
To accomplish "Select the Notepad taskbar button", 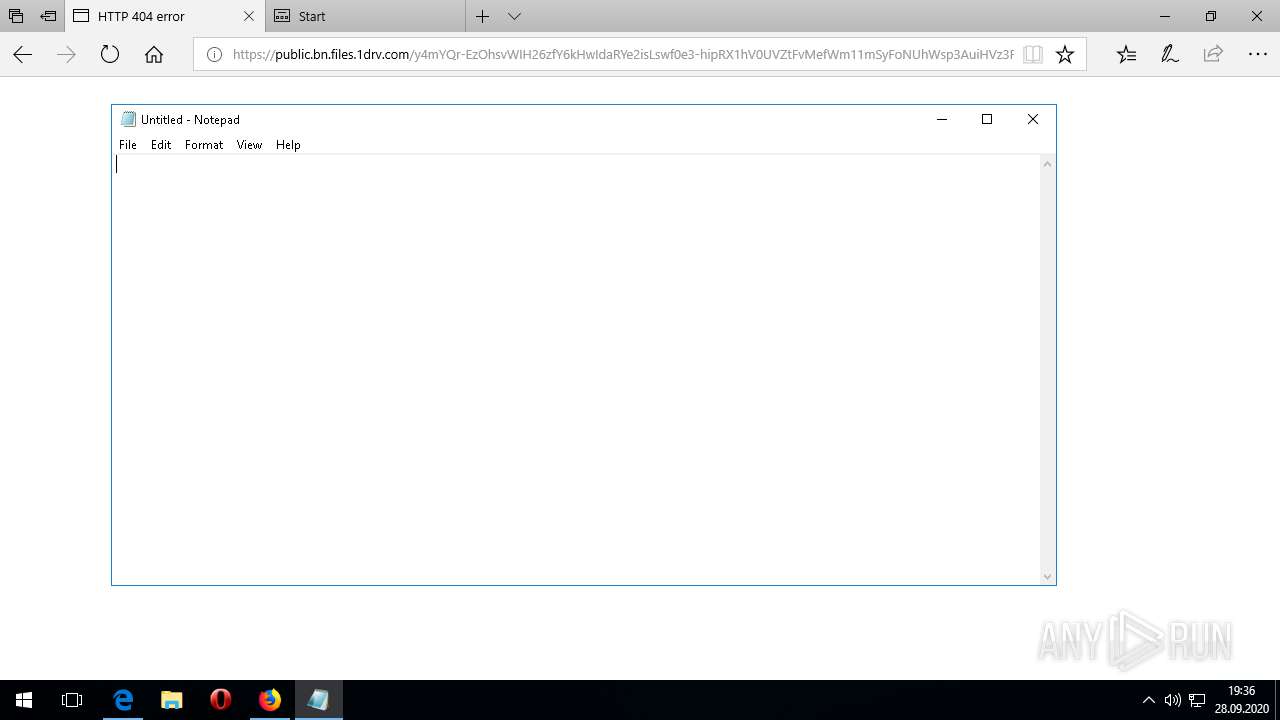I will (319, 700).
